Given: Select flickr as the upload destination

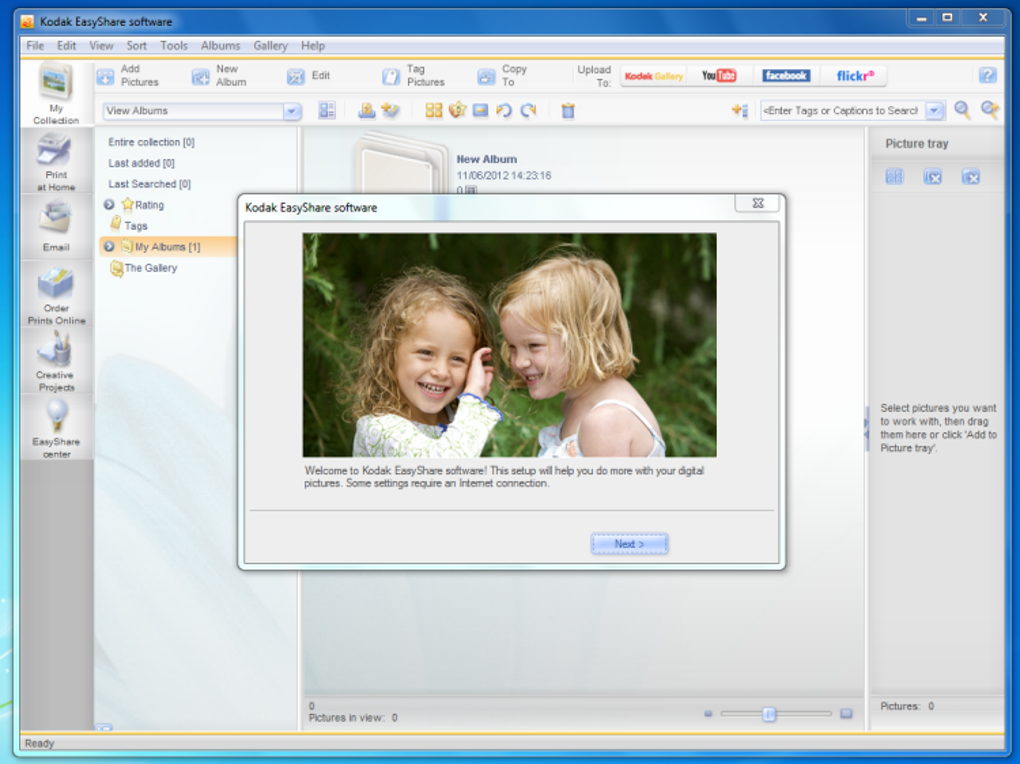Looking at the screenshot, I should point(855,76).
